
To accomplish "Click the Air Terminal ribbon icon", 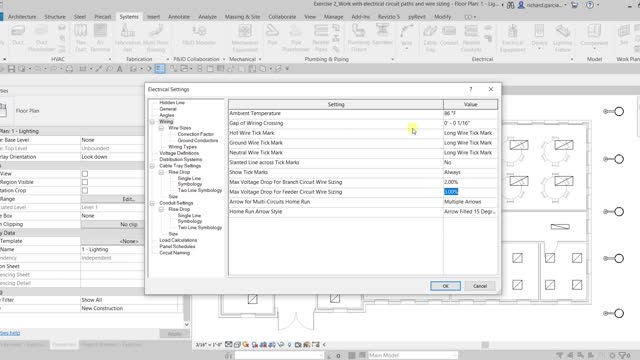I will [100, 38].
